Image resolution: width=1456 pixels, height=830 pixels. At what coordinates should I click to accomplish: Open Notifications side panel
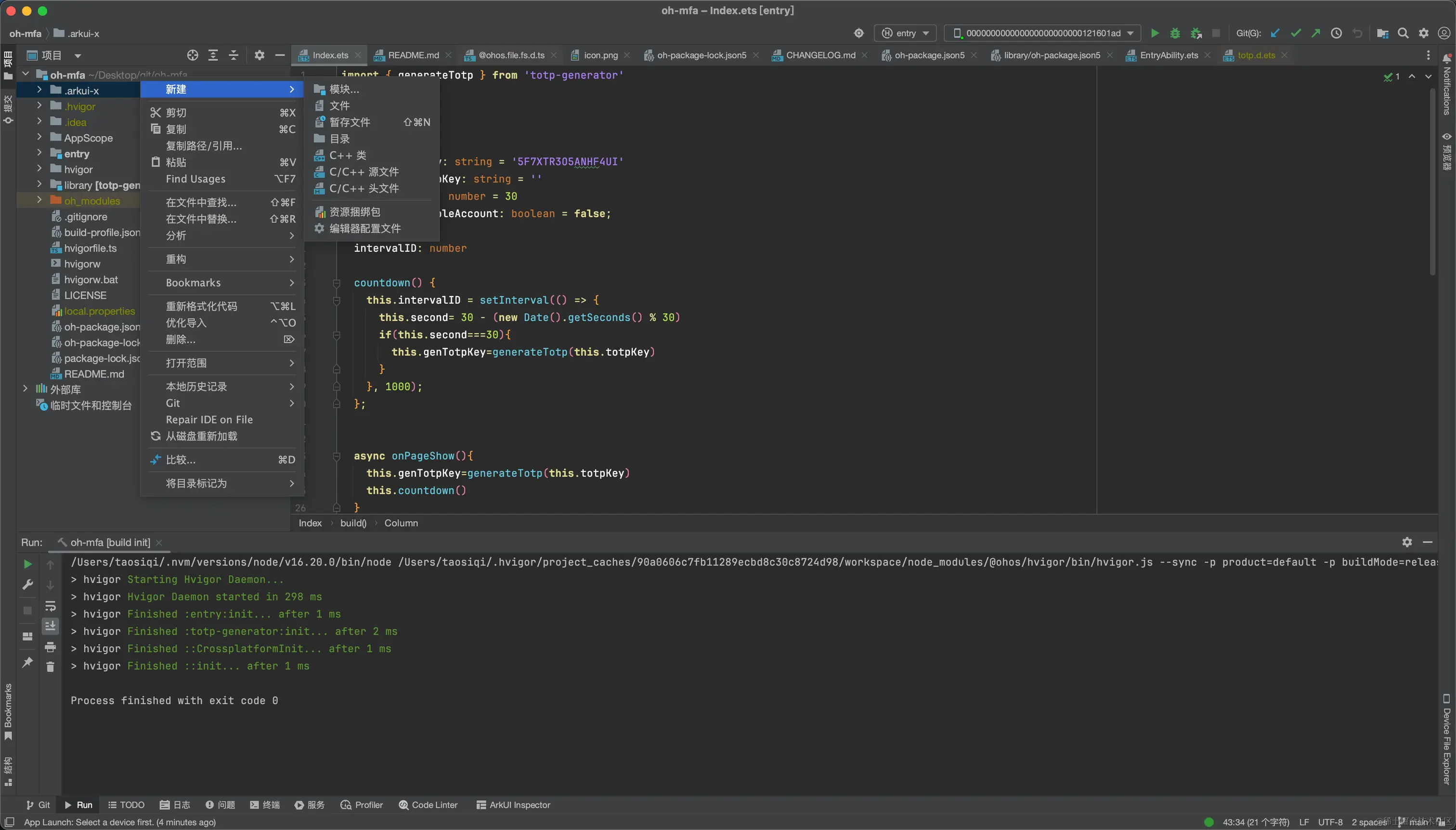(x=1447, y=84)
